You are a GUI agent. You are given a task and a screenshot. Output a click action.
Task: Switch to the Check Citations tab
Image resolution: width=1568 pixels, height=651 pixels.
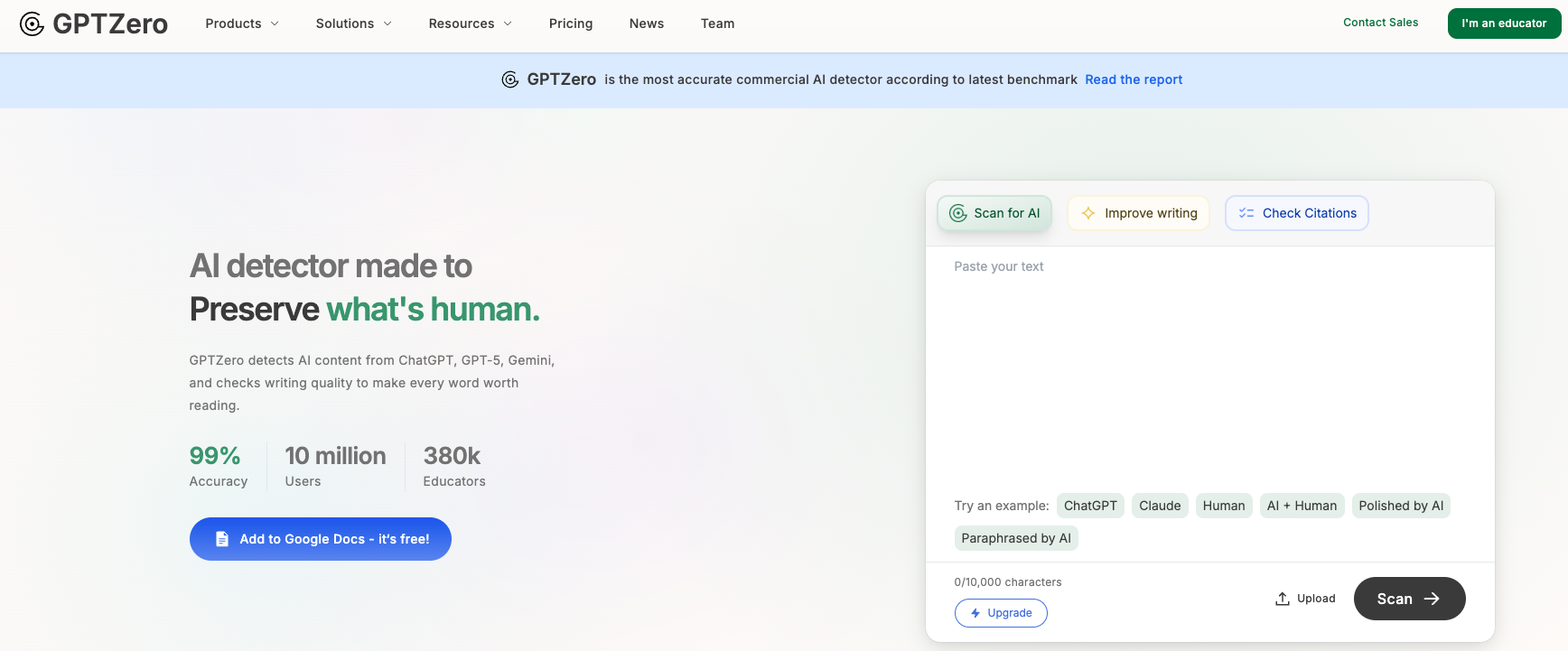[1297, 213]
